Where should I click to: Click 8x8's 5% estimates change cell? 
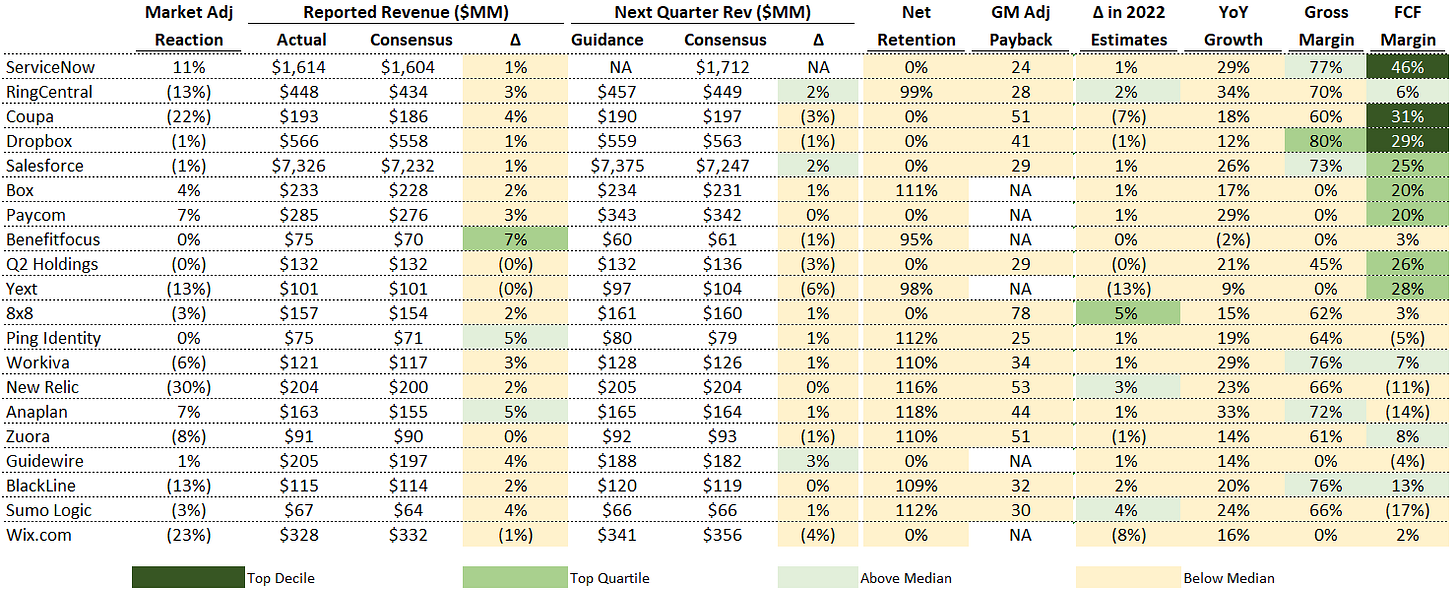[x=1128, y=313]
